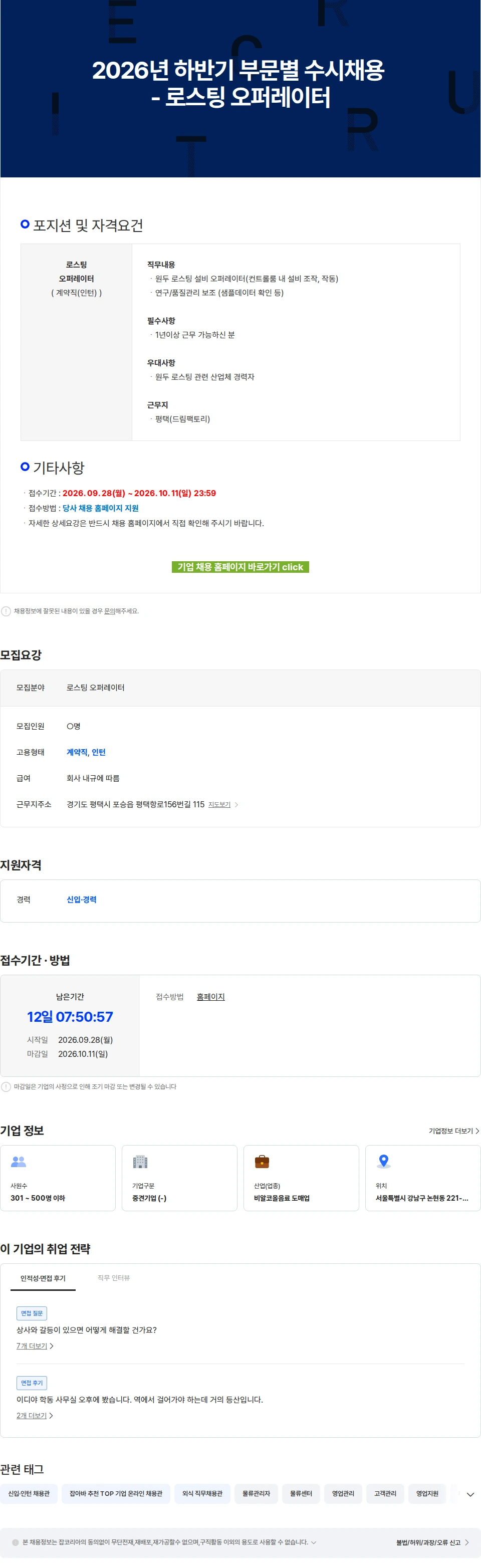Screen dimensions: 481x1568
Task: Select the 물류관리자 tag
Action: (257, 1494)
